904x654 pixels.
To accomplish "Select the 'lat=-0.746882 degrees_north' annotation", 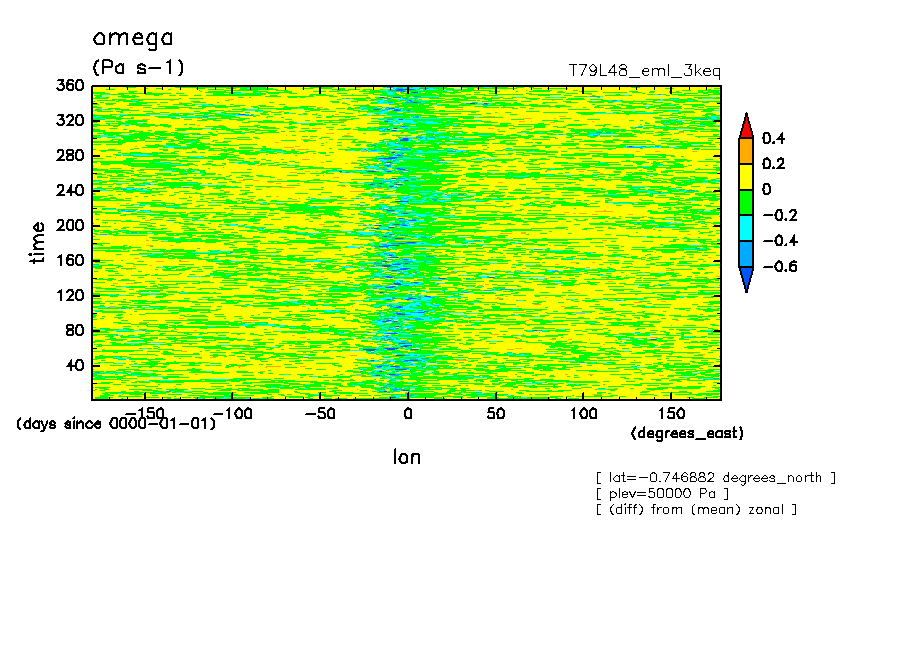I will click(715, 477).
